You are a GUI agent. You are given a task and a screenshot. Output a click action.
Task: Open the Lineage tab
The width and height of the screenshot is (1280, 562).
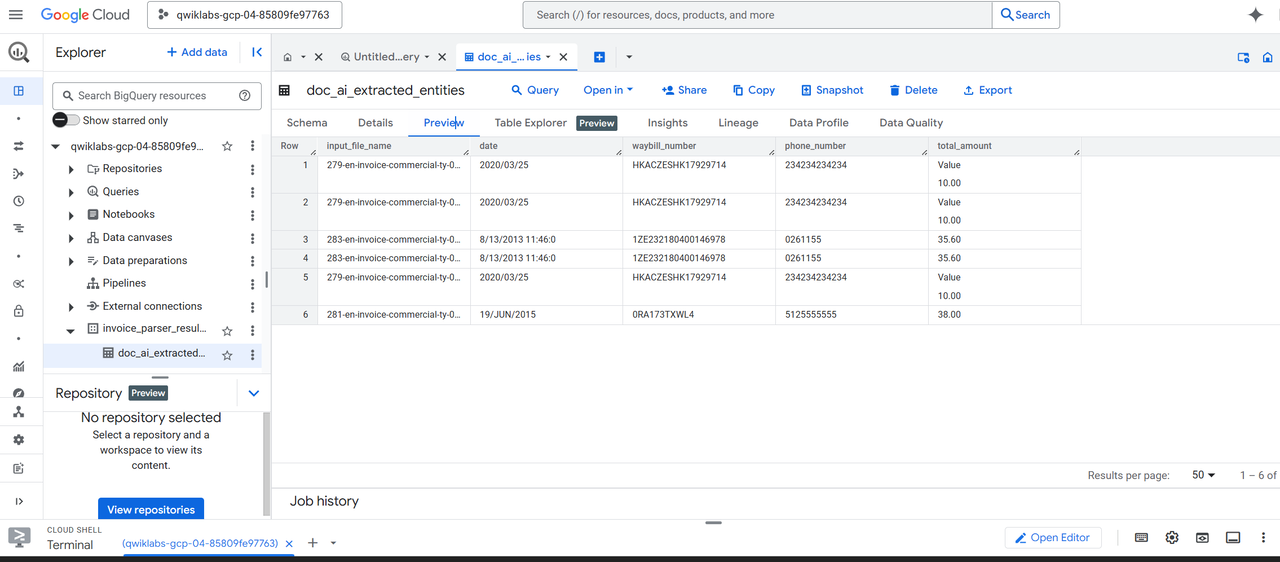coord(738,123)
